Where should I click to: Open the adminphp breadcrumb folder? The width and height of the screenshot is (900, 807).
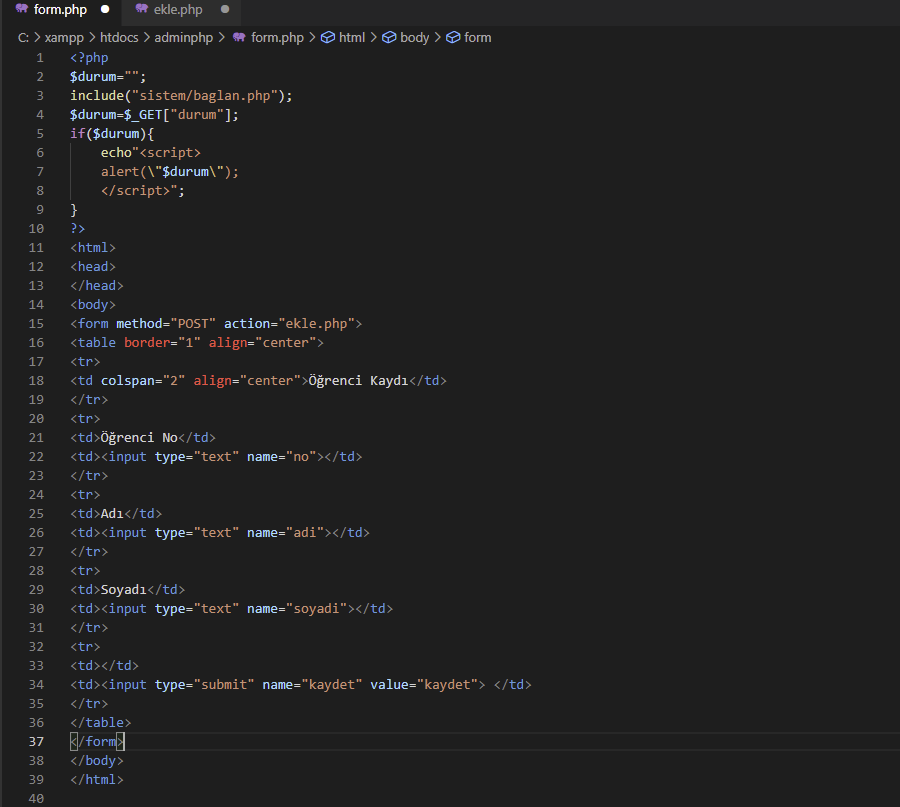[184, 38]
